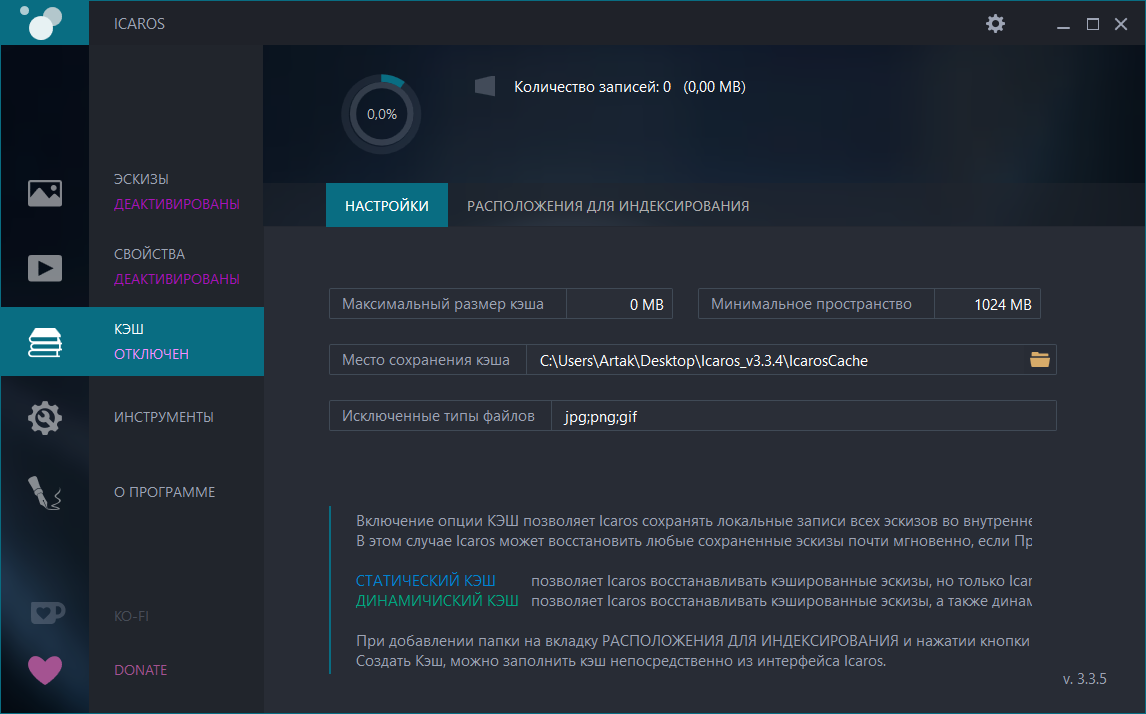Viewport: 1146px width, 714px height.
Task: Edit the minimum space 1024 MB field
Action: point(987,304)
